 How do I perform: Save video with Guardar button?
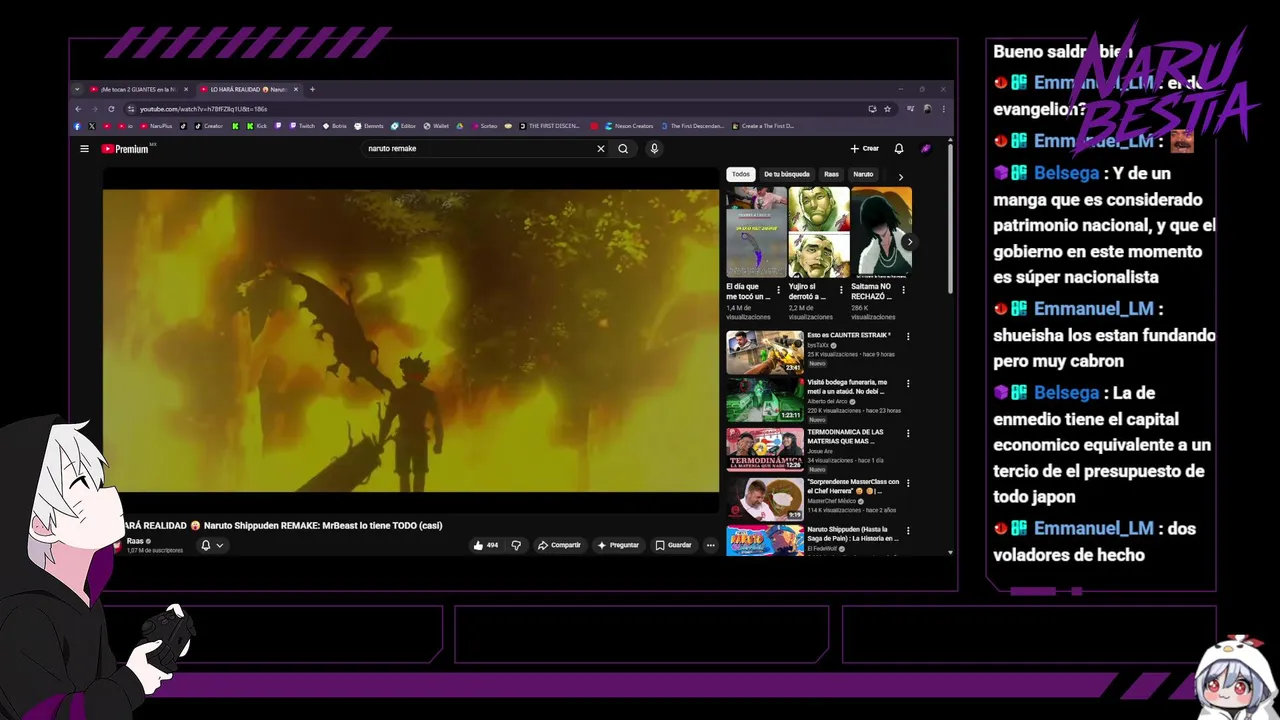(673, 545)
